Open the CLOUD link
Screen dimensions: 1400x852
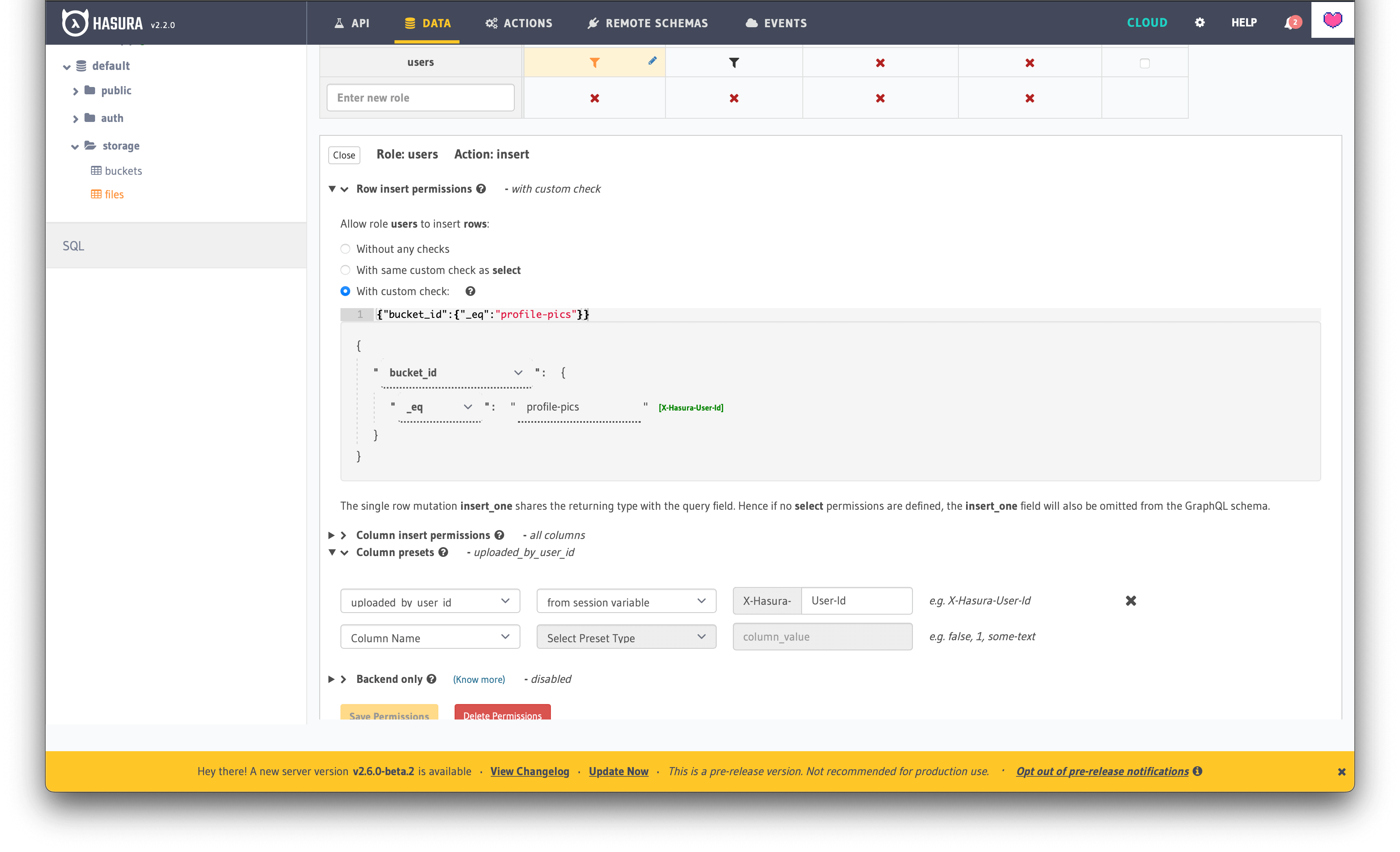tap(1146, 23)
